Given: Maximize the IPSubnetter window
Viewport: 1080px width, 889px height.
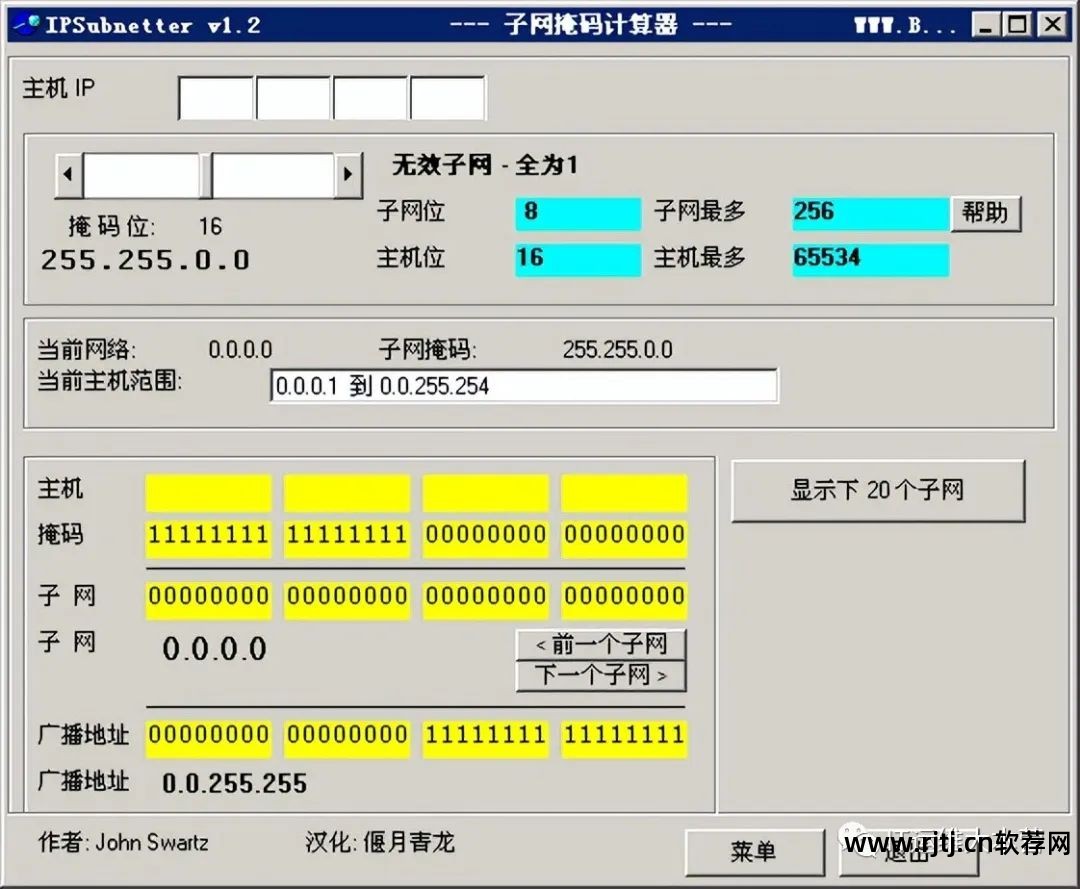Looking at the screenshot, I should click(x=1017, y=25).
